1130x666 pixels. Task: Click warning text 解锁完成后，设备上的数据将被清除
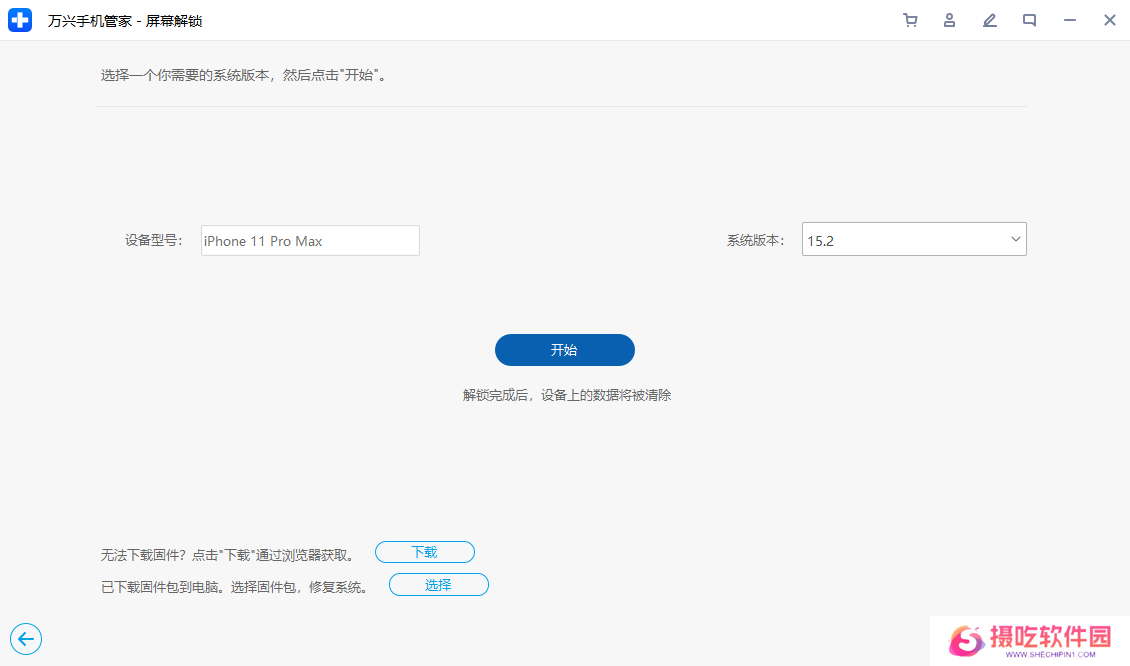click(566, 395)
